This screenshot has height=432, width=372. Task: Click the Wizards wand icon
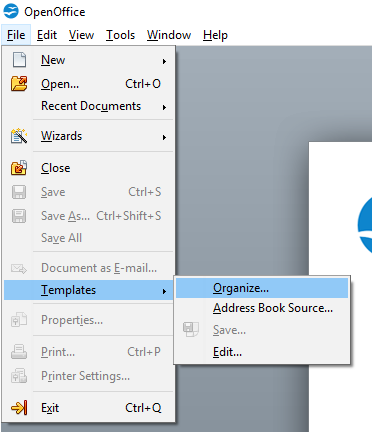(19, 136)
